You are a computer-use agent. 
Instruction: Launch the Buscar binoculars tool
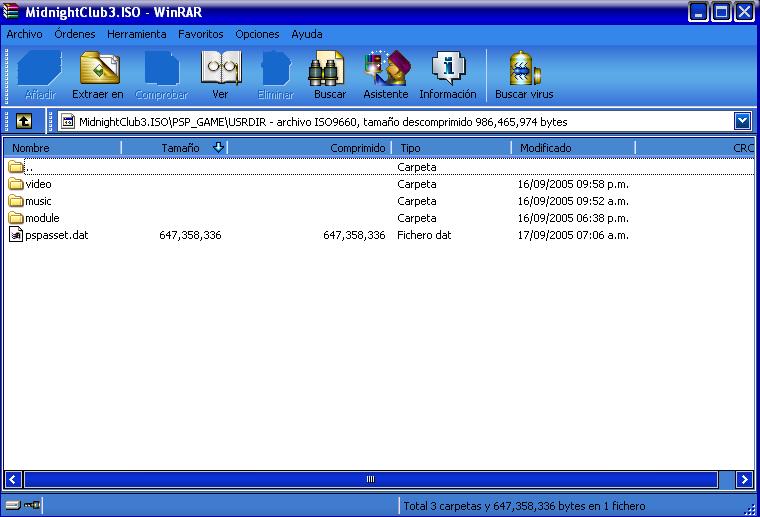click(x=329, y=75)
